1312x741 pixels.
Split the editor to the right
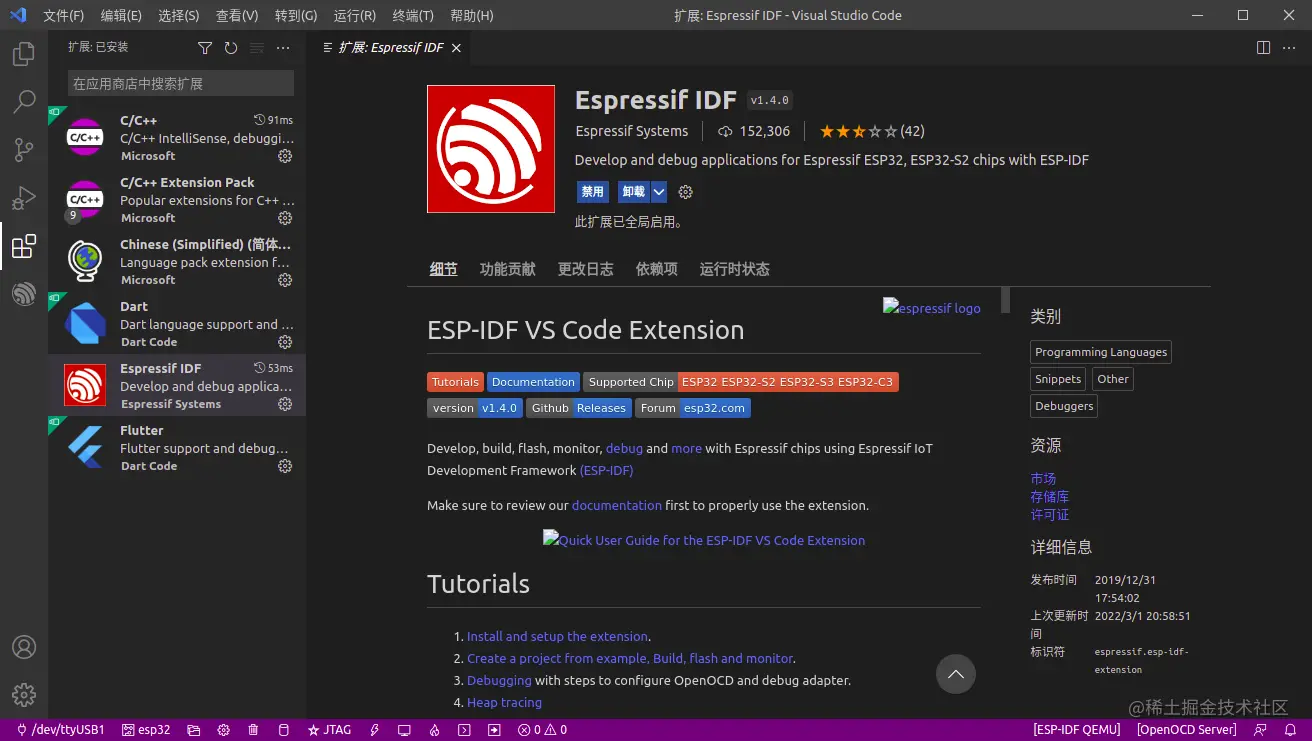(1264, 47)
